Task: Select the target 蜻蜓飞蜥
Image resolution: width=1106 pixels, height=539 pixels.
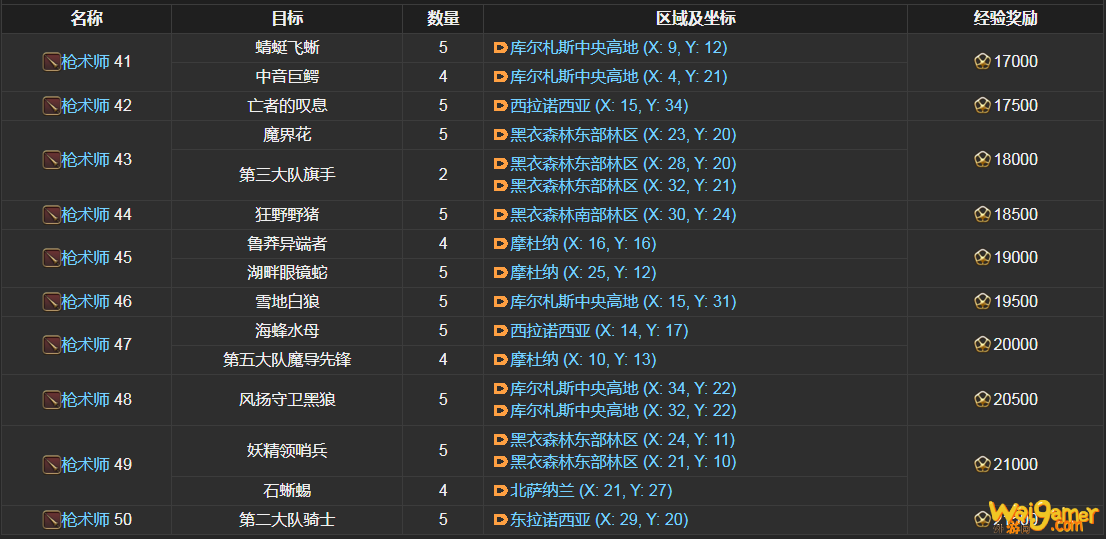Action: 287,48
